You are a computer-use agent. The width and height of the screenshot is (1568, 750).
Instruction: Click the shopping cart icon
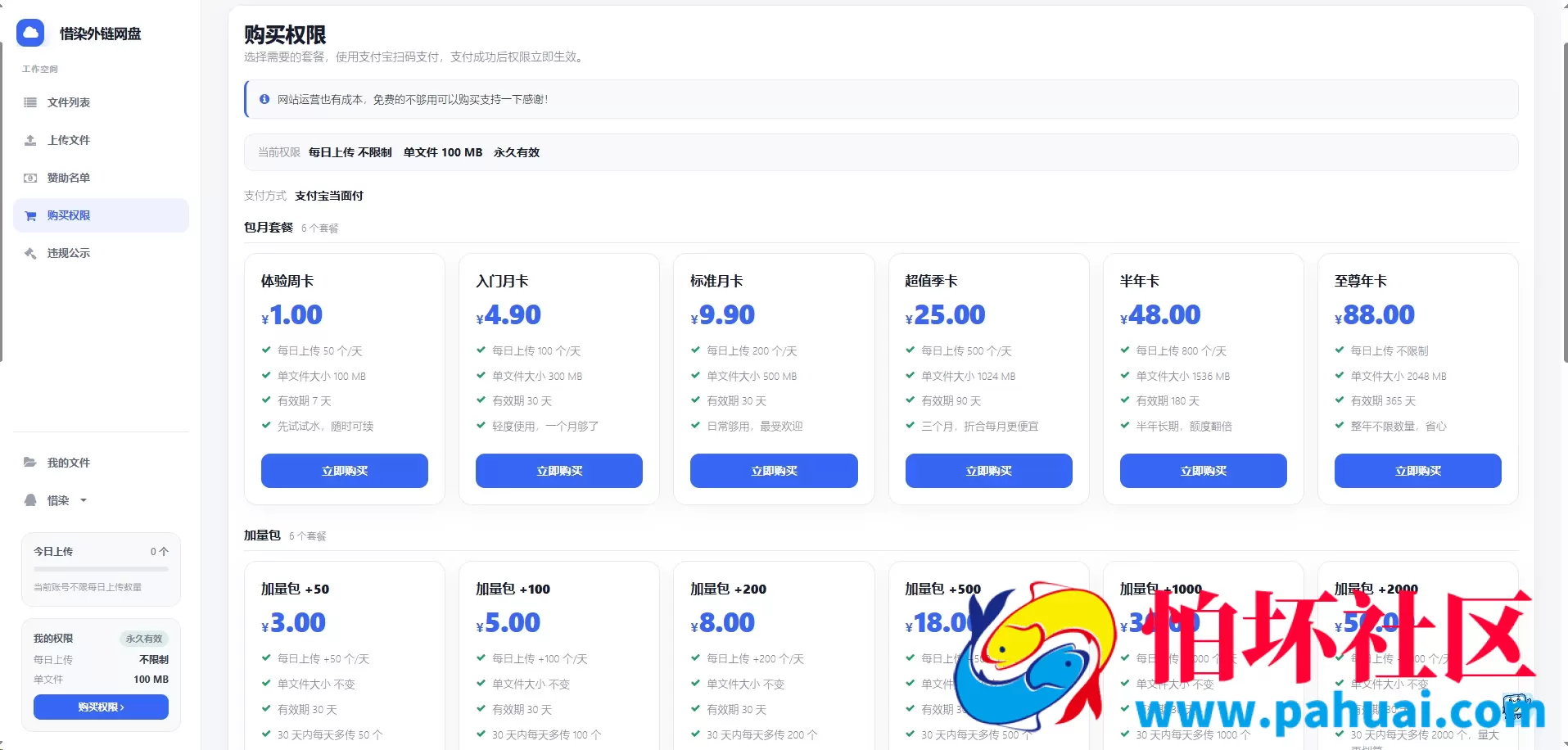(30, 215)
